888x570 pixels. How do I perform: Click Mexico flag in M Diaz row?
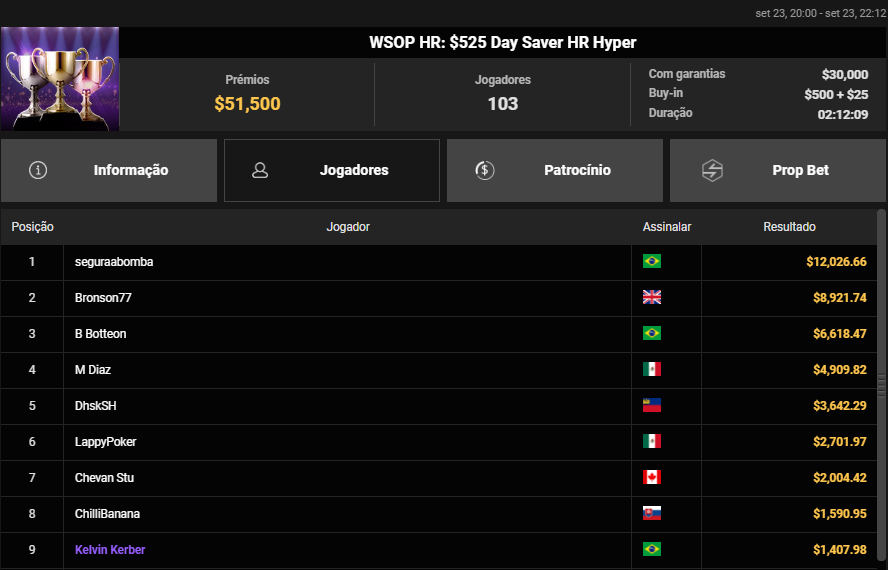[652, 369]
